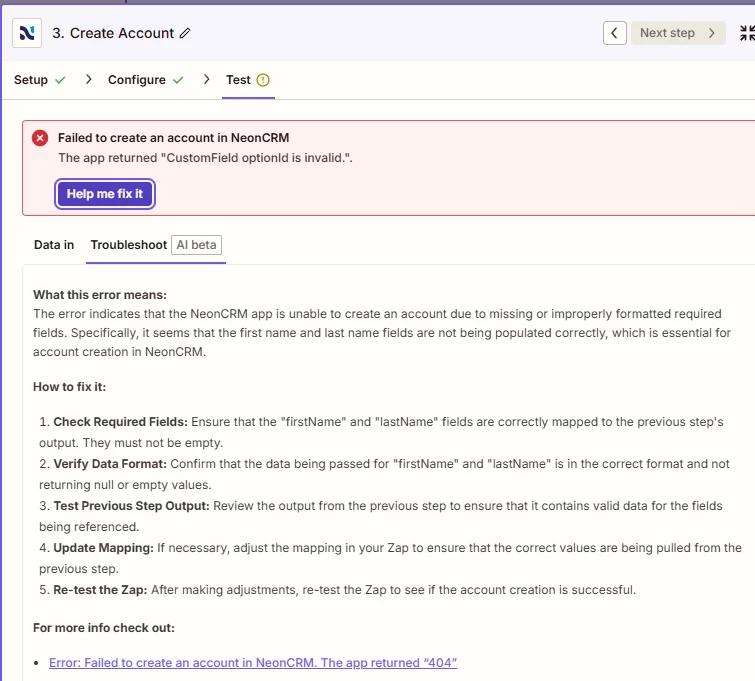Click the red error icon in alert
Viewport: 755px width, 681px height.
coord(40,138)
